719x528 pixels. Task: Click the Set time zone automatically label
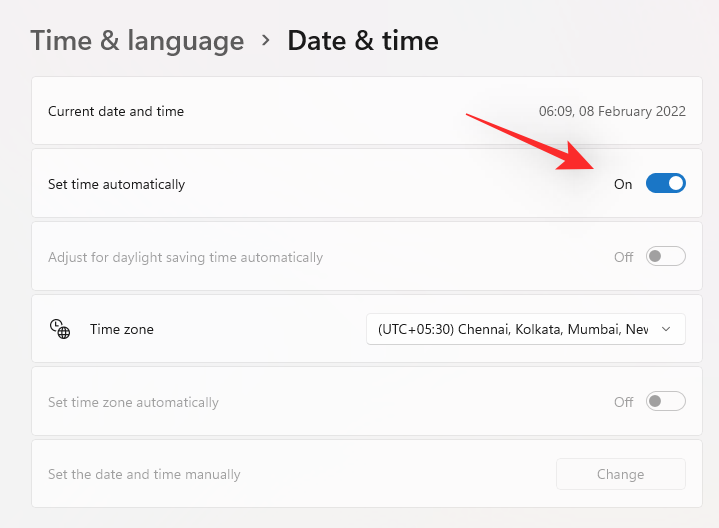[133, 402]
